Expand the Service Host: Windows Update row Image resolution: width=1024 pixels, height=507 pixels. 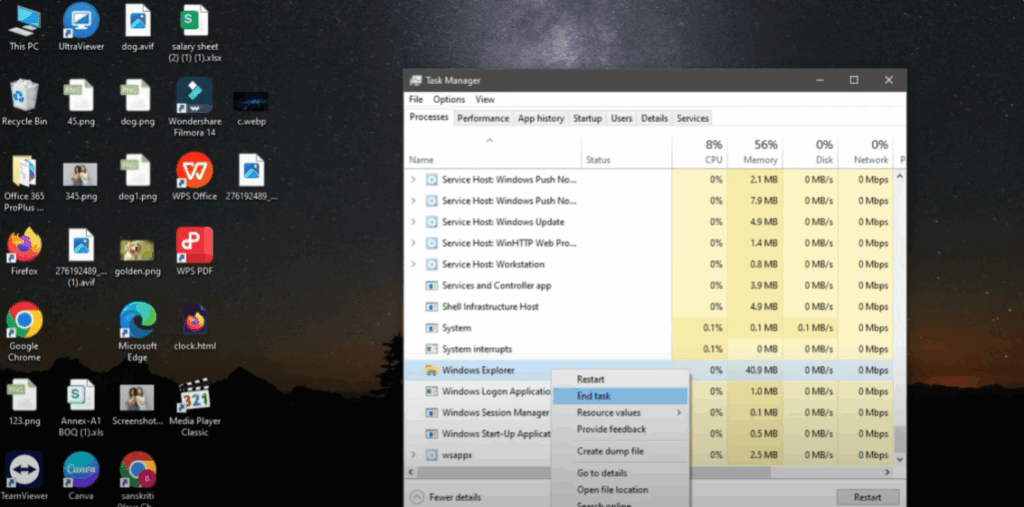click(x=414, y=222)
